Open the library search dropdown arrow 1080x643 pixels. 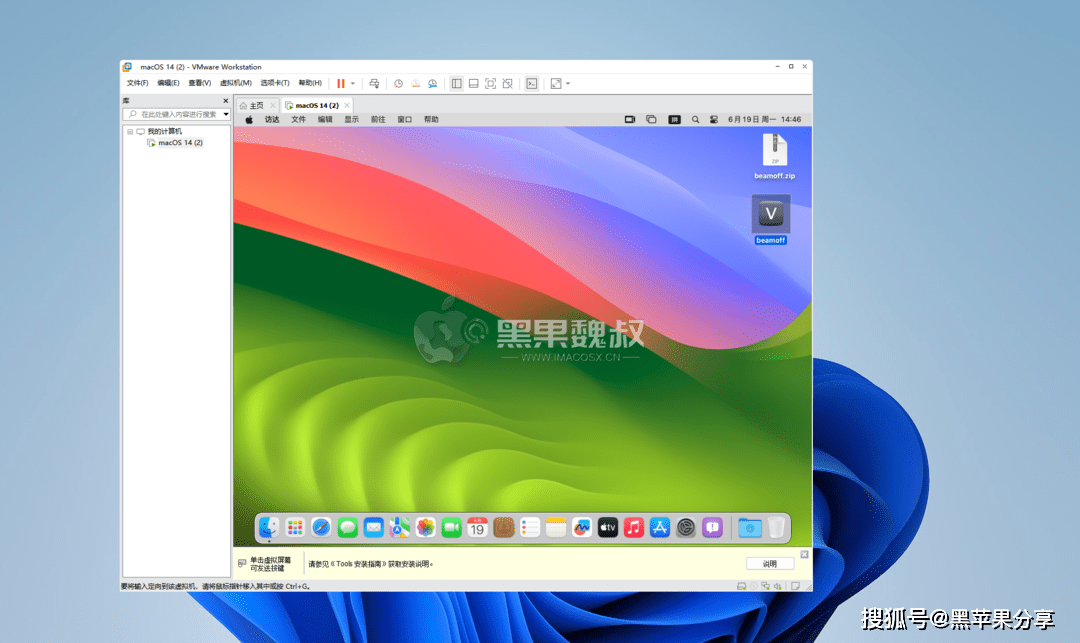coord(226,114)
